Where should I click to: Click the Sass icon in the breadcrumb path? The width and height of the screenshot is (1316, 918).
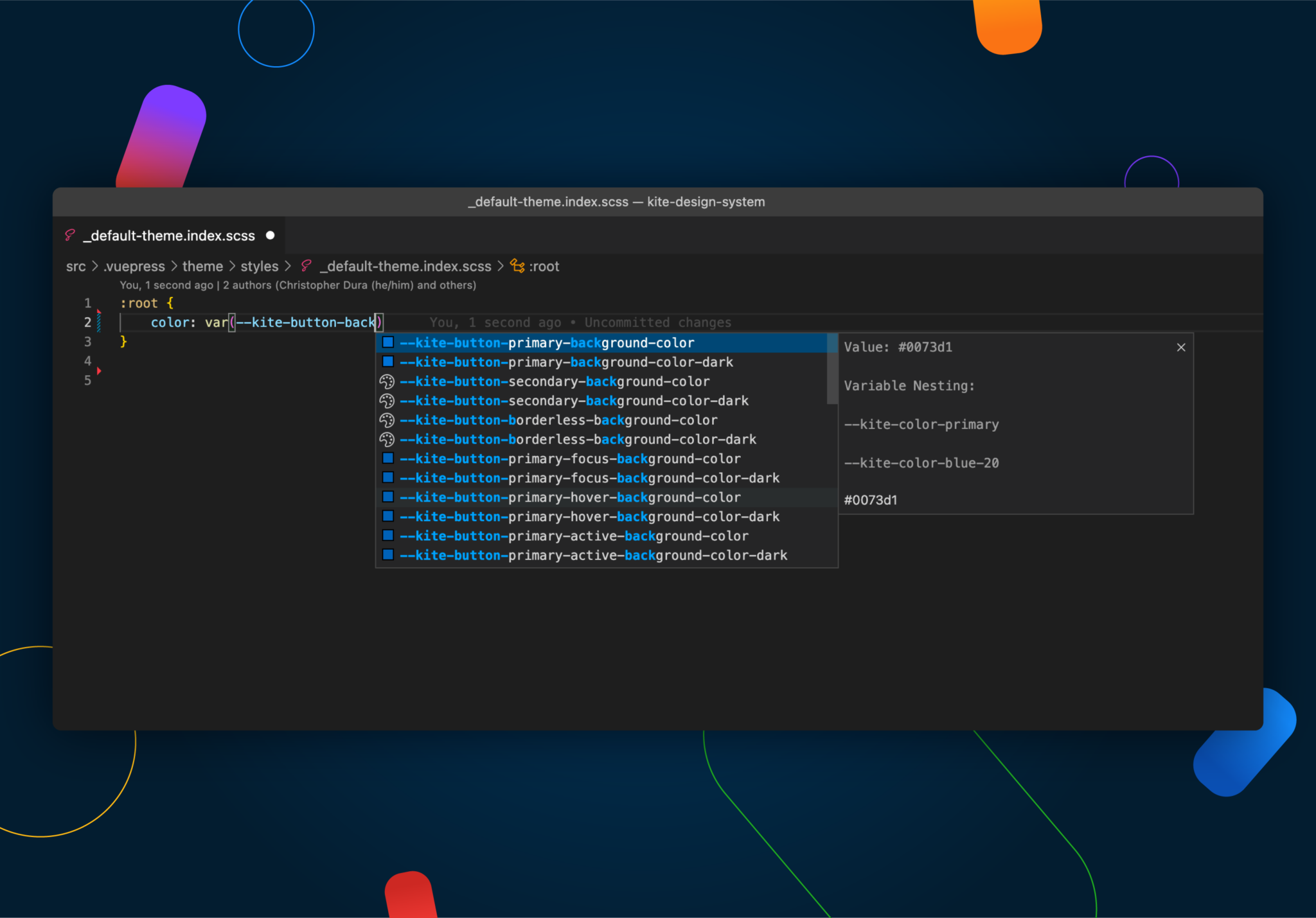307,266
